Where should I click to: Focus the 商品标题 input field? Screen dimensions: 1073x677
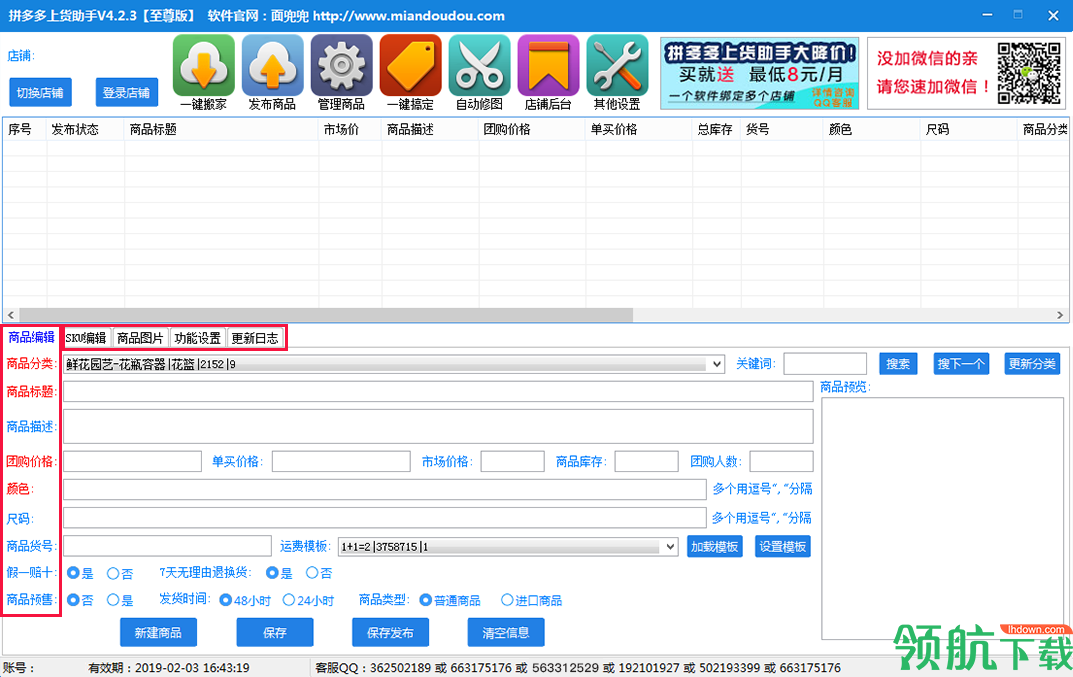[438, 392]
